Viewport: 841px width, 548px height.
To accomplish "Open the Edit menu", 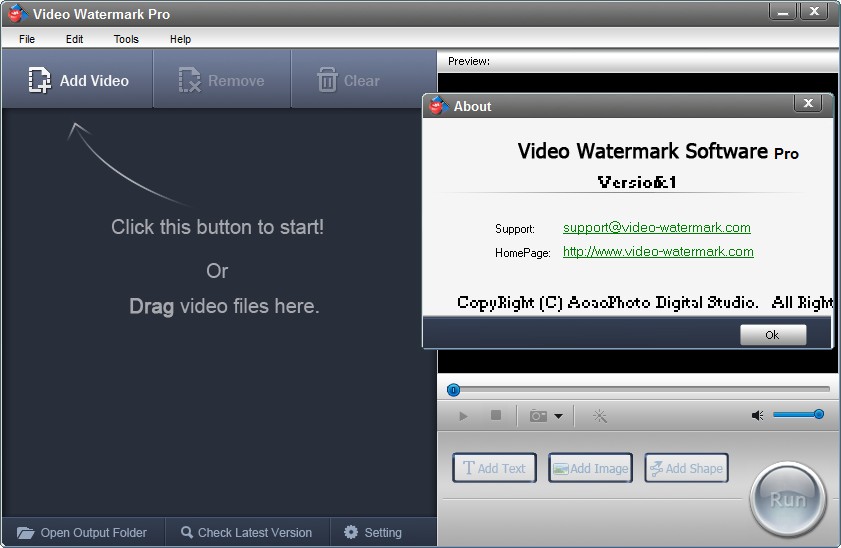I will click(75, 39).
